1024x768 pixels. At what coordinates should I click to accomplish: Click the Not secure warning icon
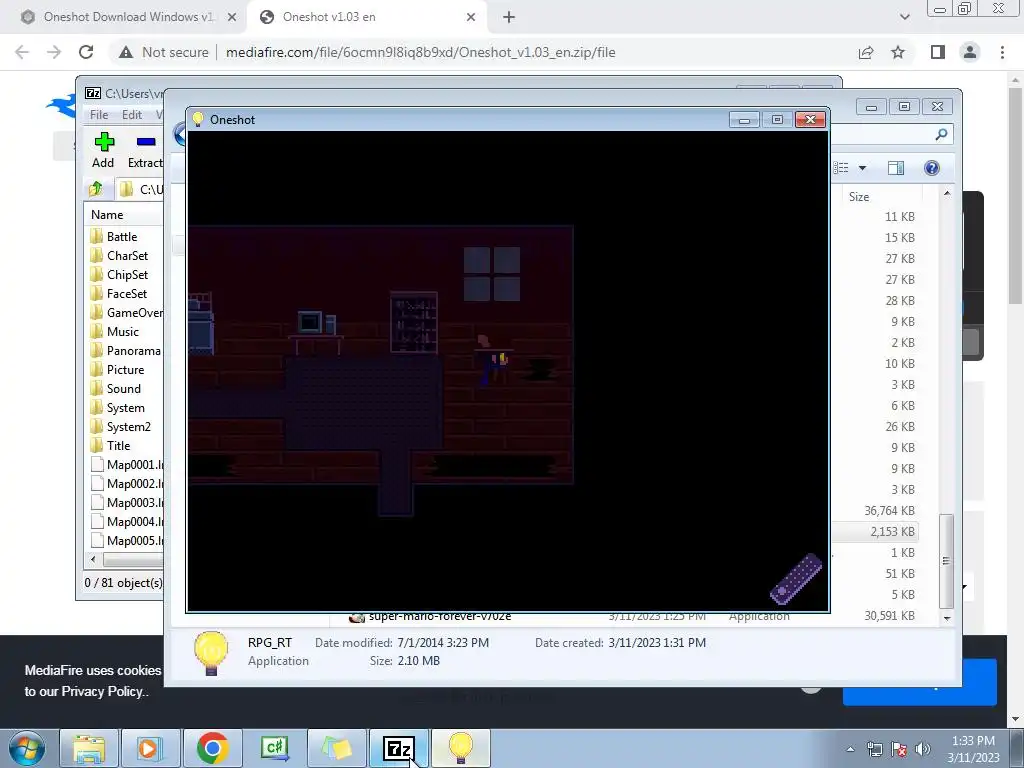(126, 52)
